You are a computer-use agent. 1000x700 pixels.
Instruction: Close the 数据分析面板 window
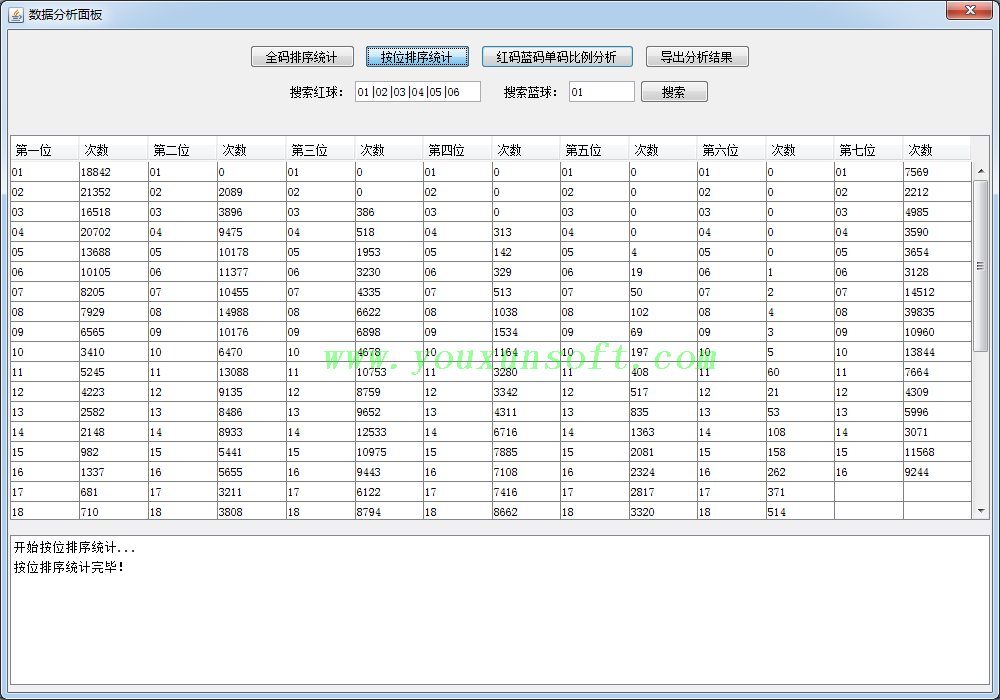(x=969, y=10)
